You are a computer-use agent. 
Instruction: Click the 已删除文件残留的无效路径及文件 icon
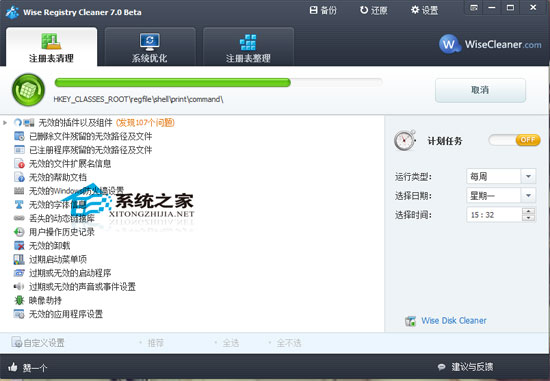click(19, 136)
